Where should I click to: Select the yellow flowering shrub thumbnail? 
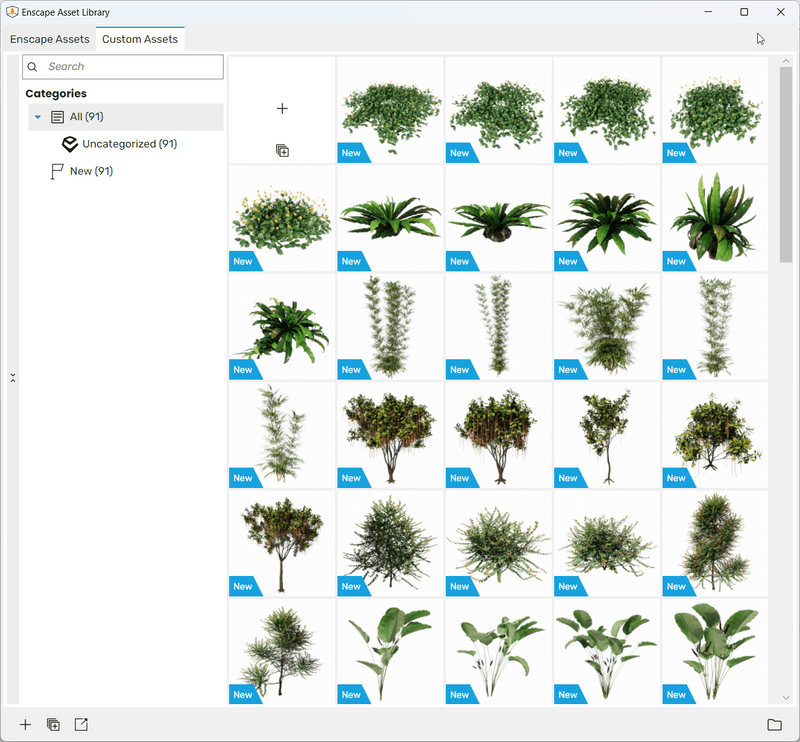coord(282,218)
